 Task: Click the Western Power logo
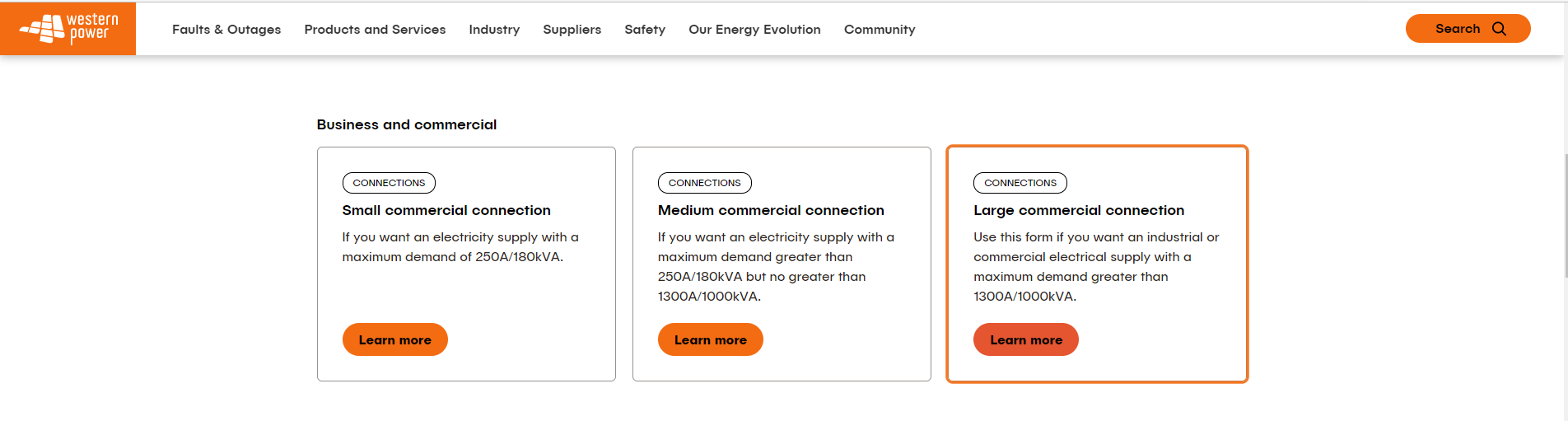point(68,29)
